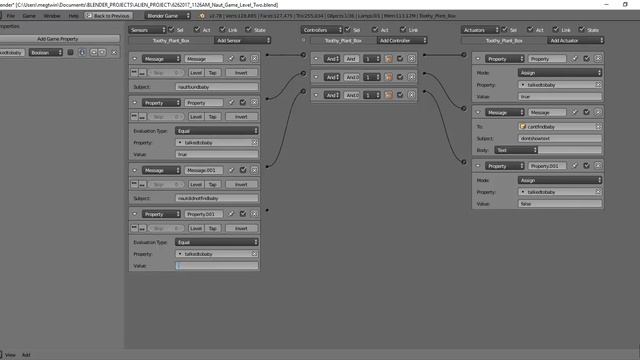Delete the first And controller
Image resolution: width=640 pixels, height=360 pixels.
click(411, 59)
